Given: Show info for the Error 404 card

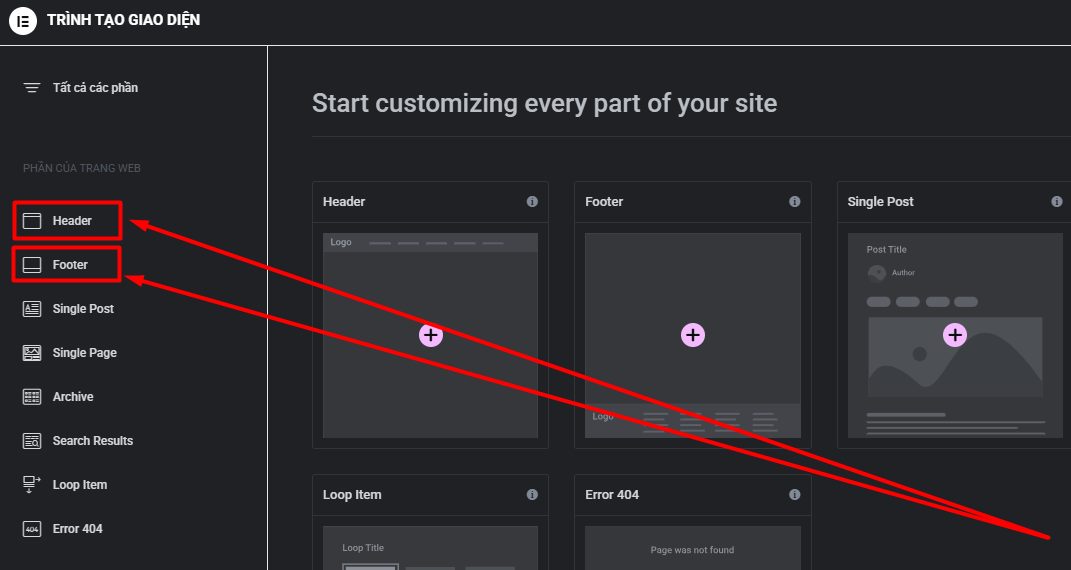Looking at the screenshot, I should click(x=795, y=495).
